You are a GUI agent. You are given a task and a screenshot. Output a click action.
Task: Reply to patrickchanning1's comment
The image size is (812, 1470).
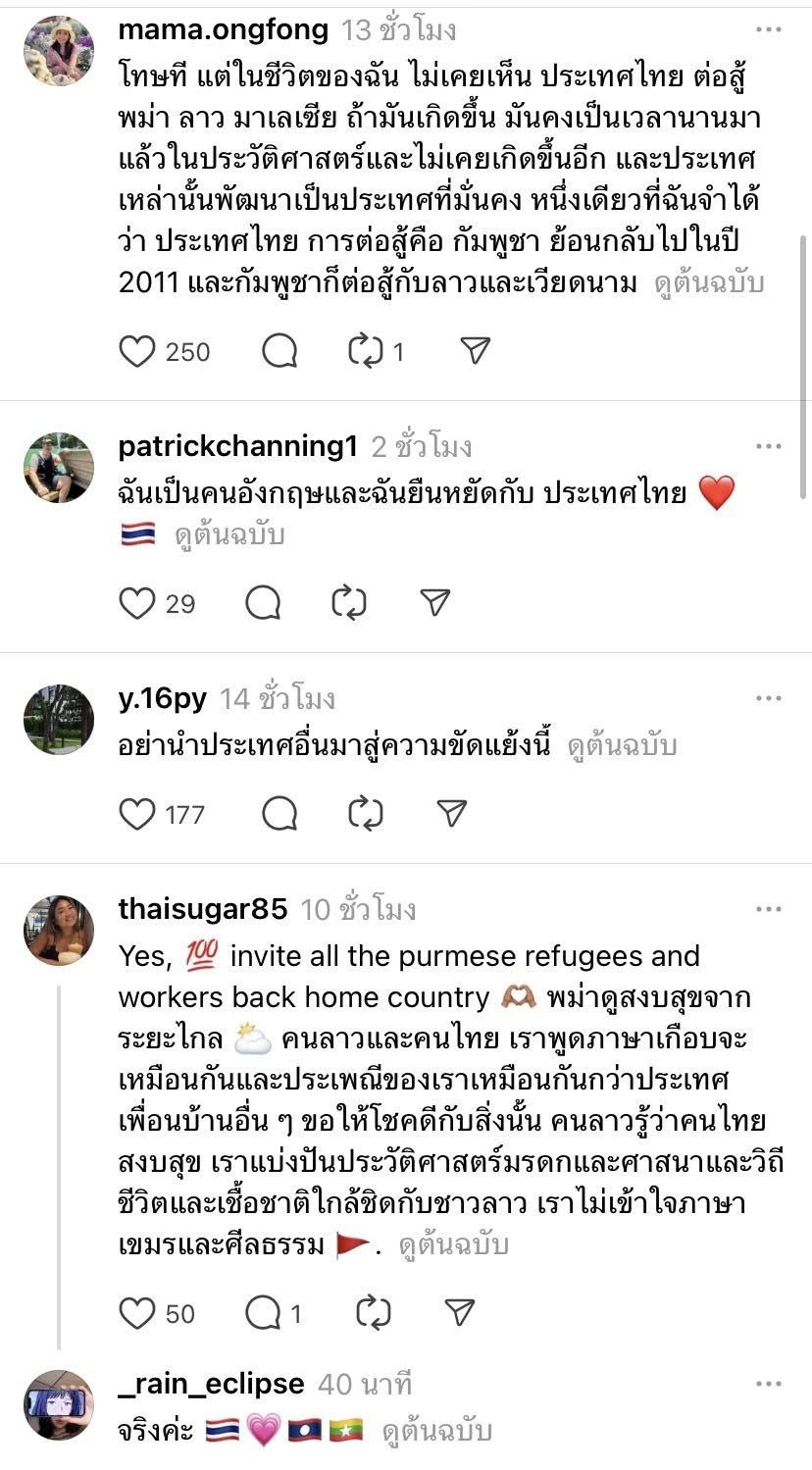point(263,603)
